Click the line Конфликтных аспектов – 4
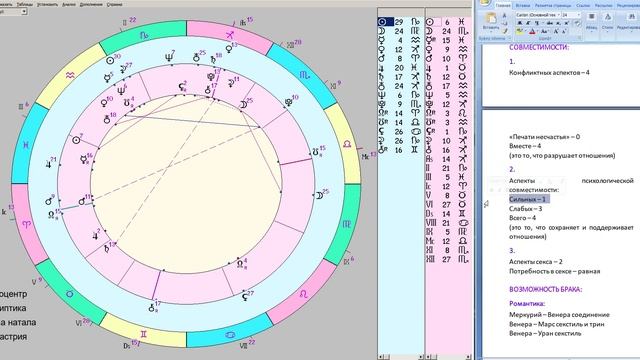This screenshot has height=360, width=640. [549, 73]
